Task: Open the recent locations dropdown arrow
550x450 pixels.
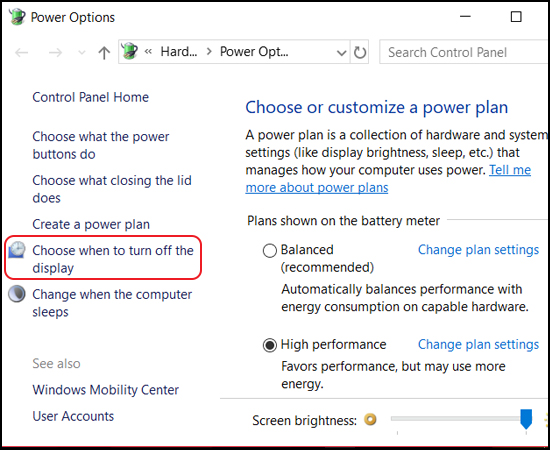Action: click(82, 53)
